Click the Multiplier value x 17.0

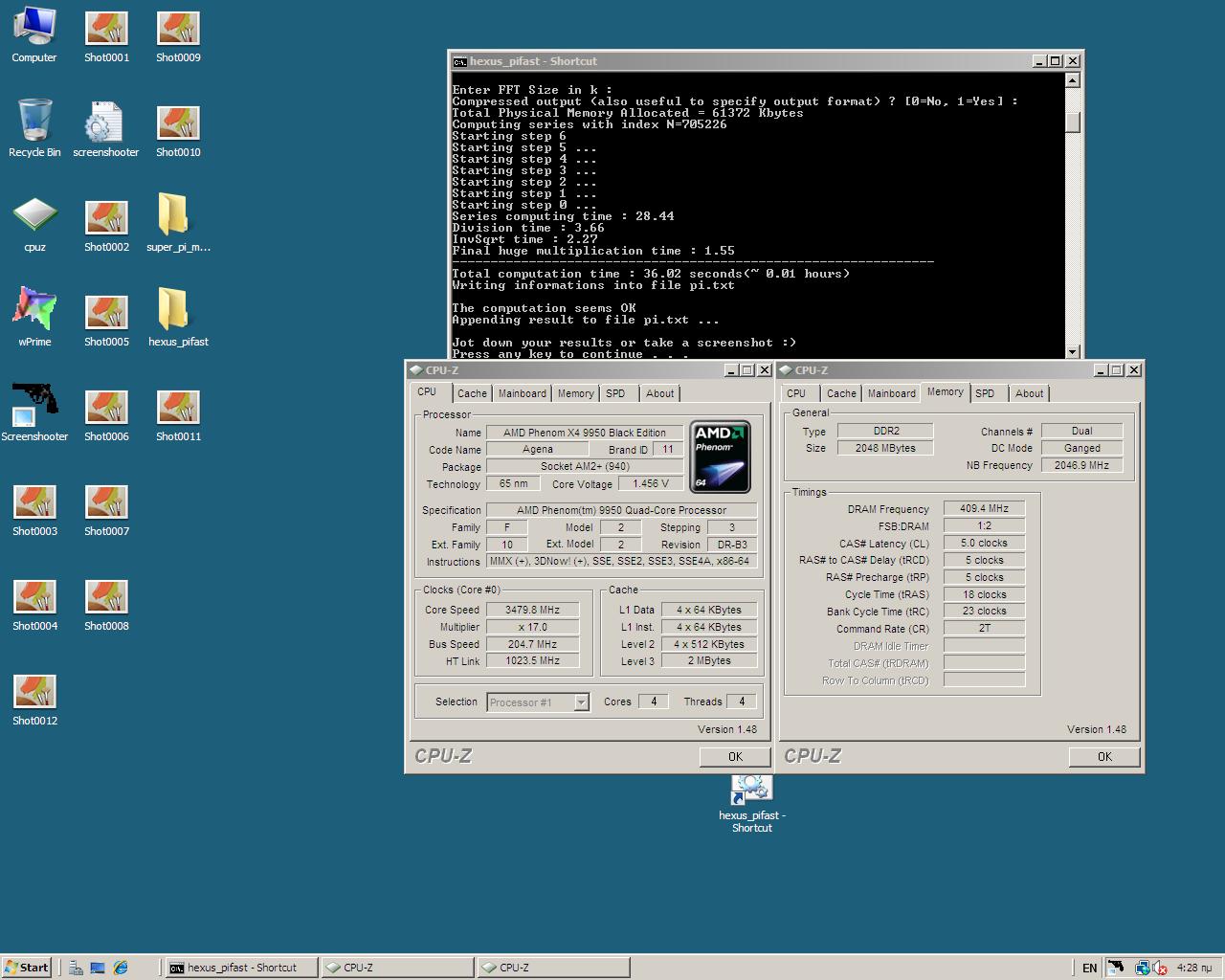(533, 627)
